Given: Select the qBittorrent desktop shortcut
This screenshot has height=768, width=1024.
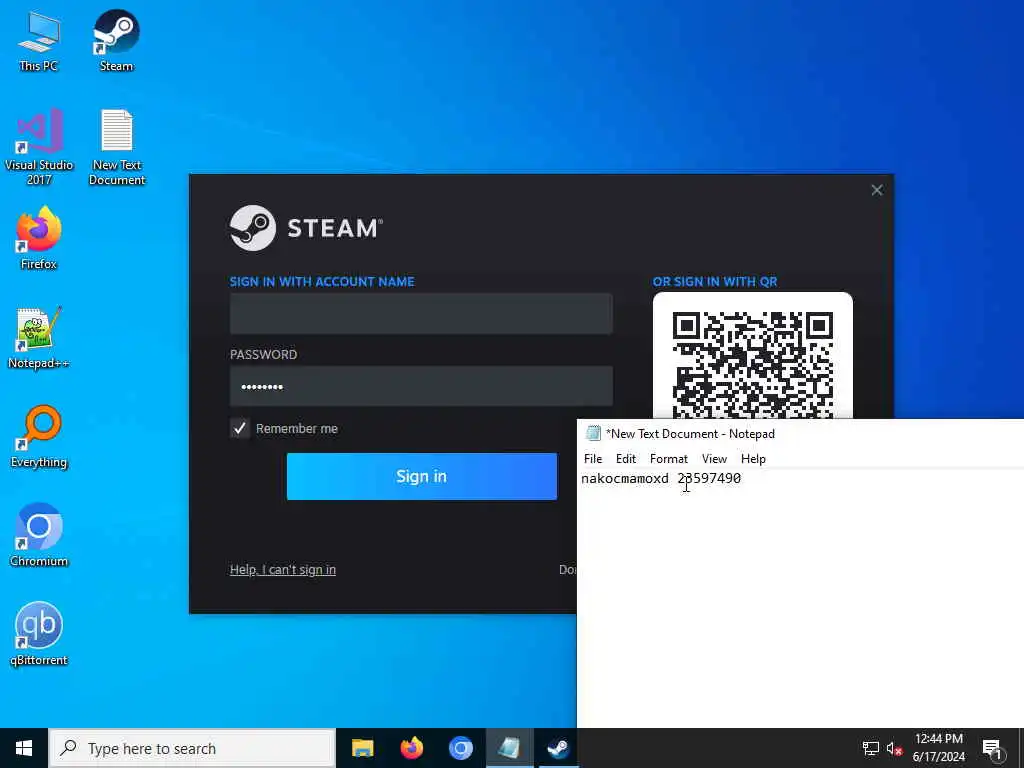Looking at the screenshot, I should click(39, 635).
